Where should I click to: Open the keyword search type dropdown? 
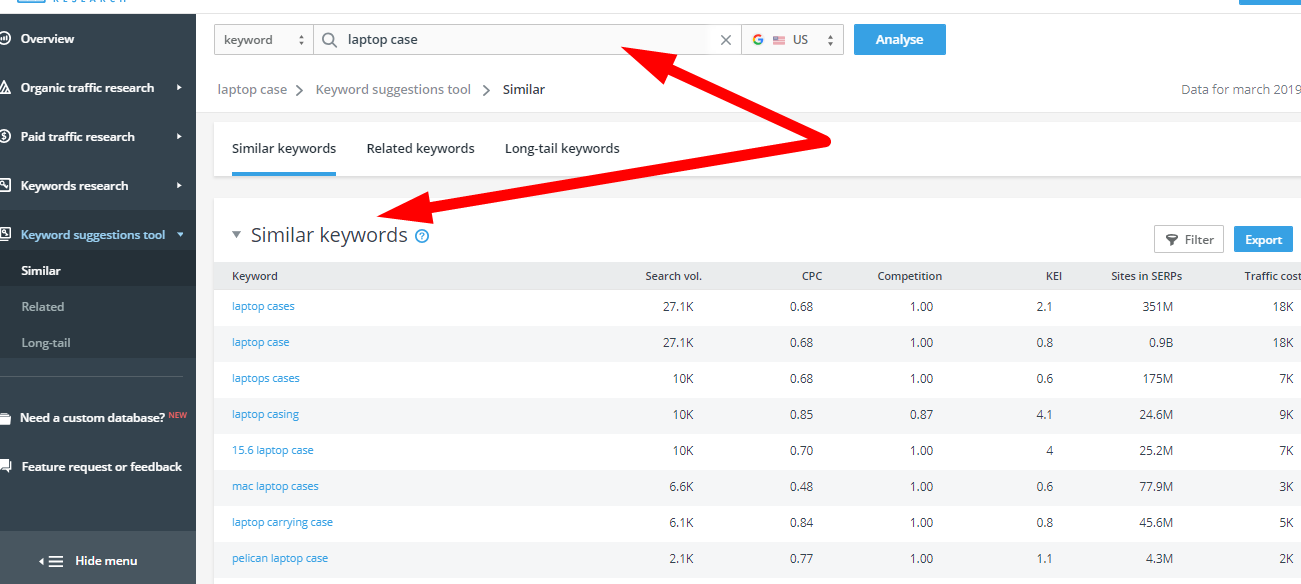pyautogui.click(x=264, y=40)
